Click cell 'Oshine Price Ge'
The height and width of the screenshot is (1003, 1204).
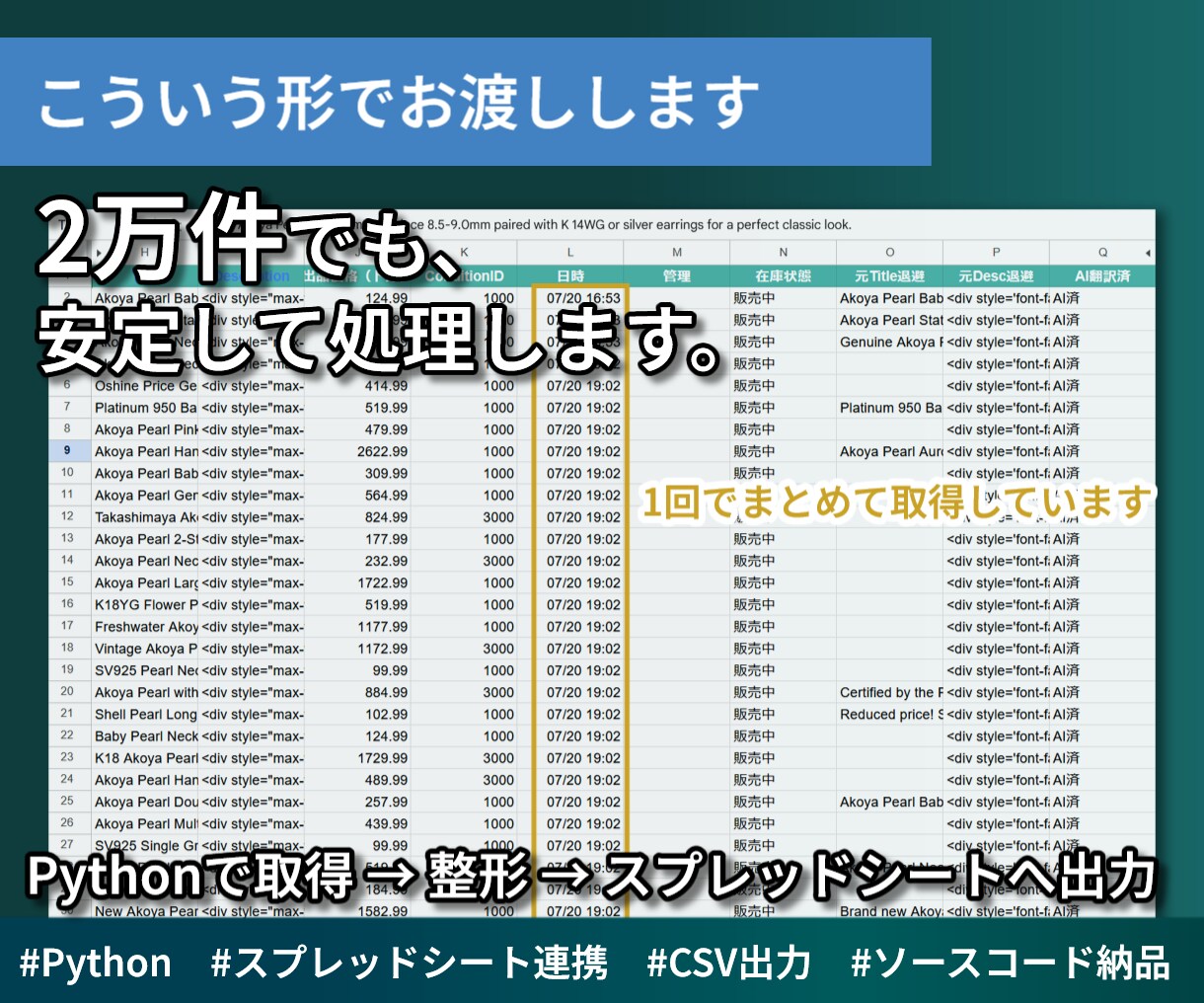(146, 386)
